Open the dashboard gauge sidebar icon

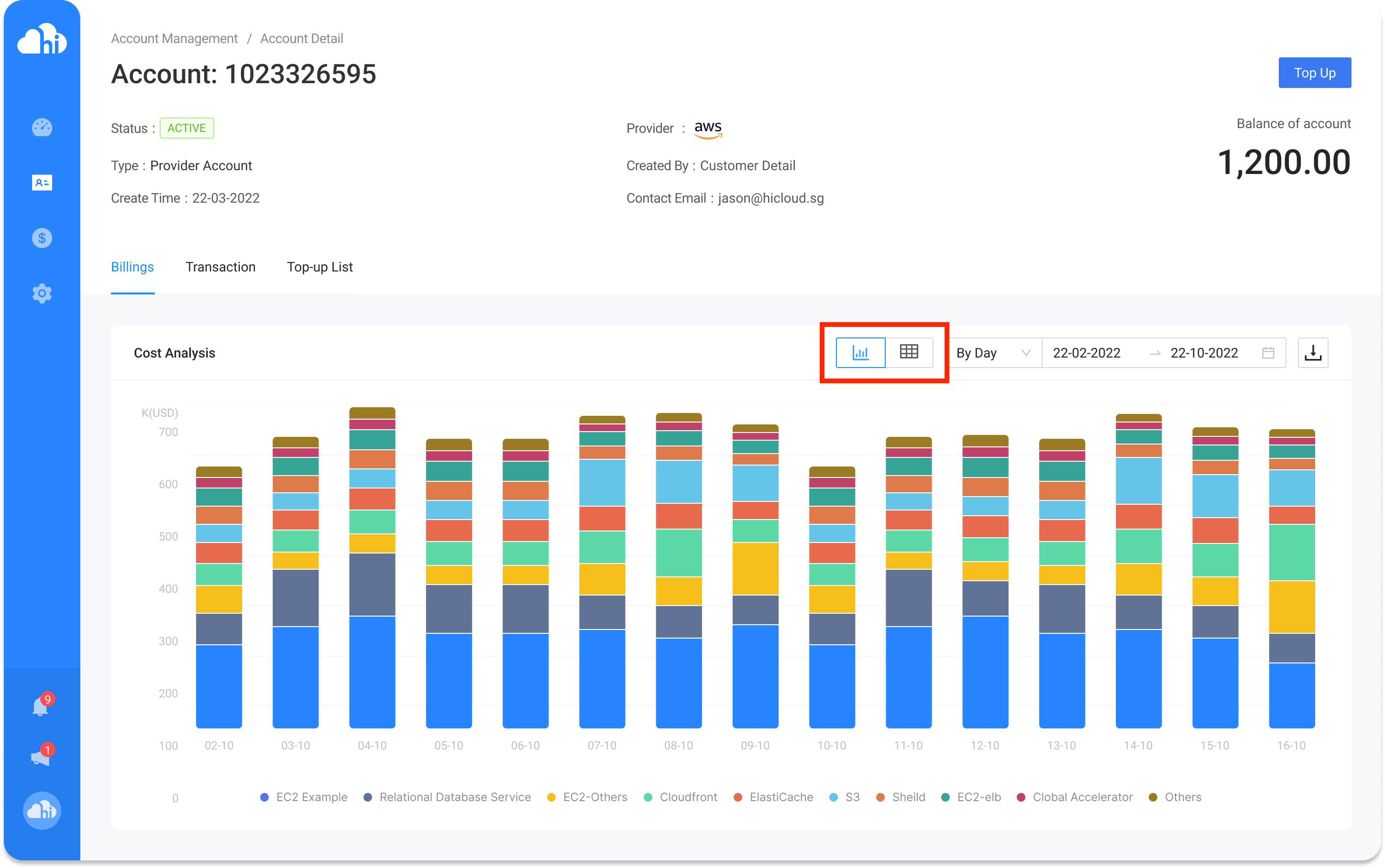tap(42, 128)
